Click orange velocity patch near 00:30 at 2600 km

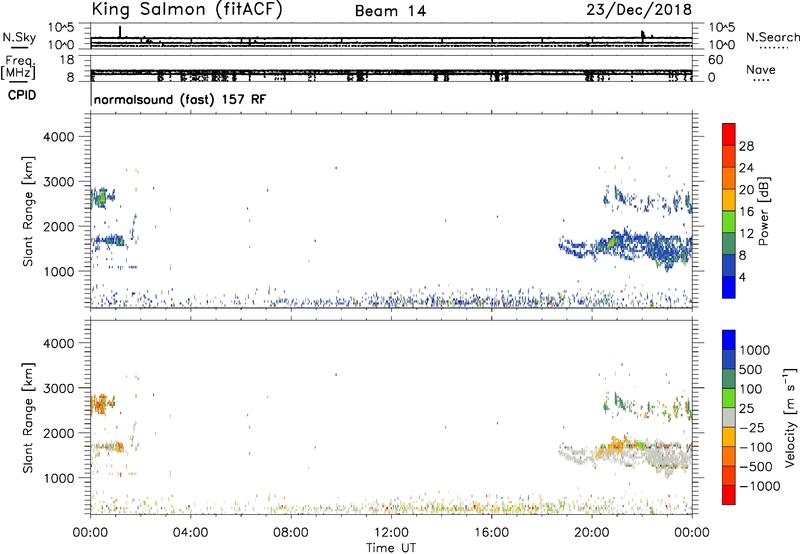click(x=102, y=405)
